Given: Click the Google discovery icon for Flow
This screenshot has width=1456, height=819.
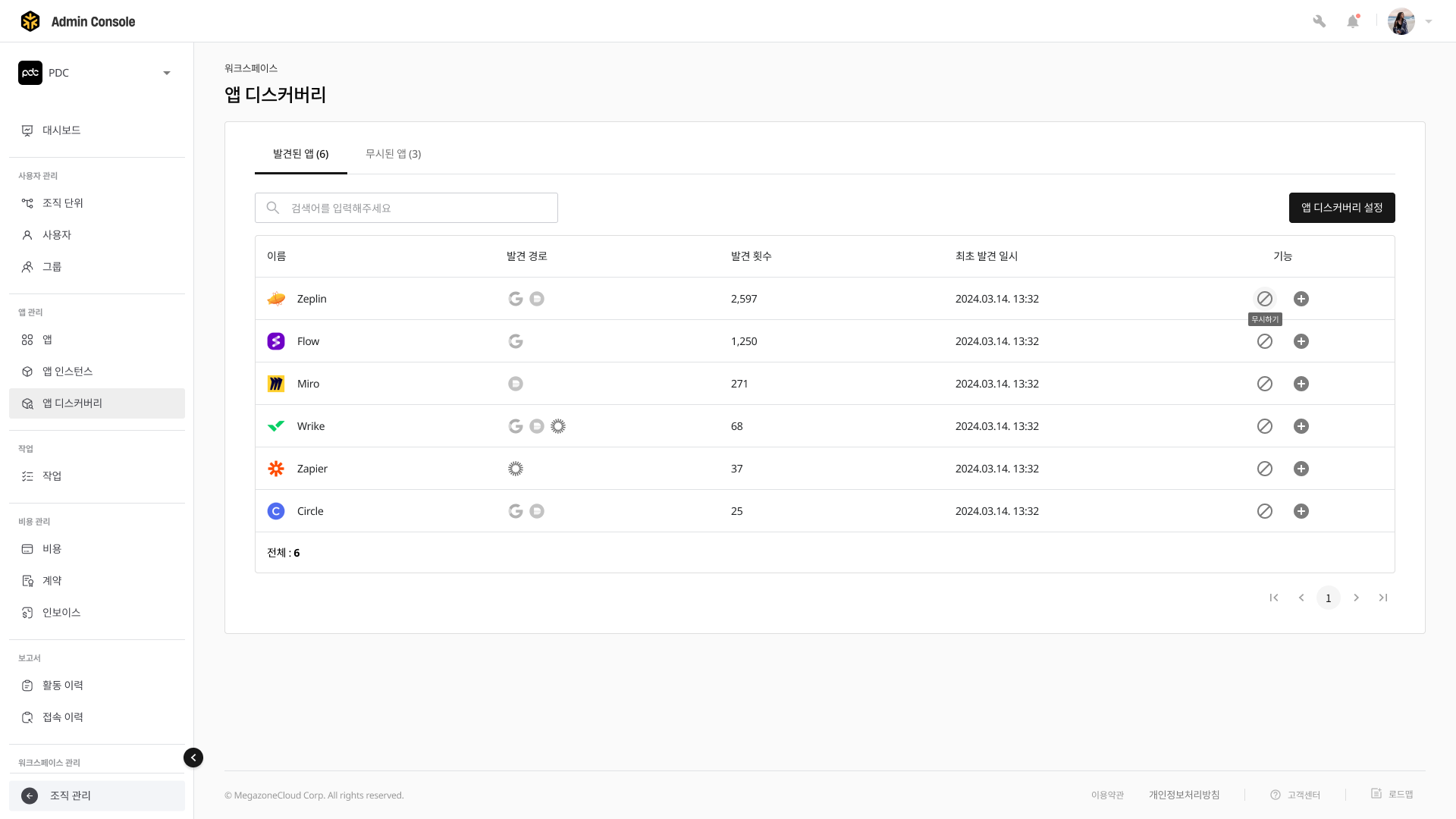Looking at the screenshot, I should pyautogui.click(x=516, y=341).
